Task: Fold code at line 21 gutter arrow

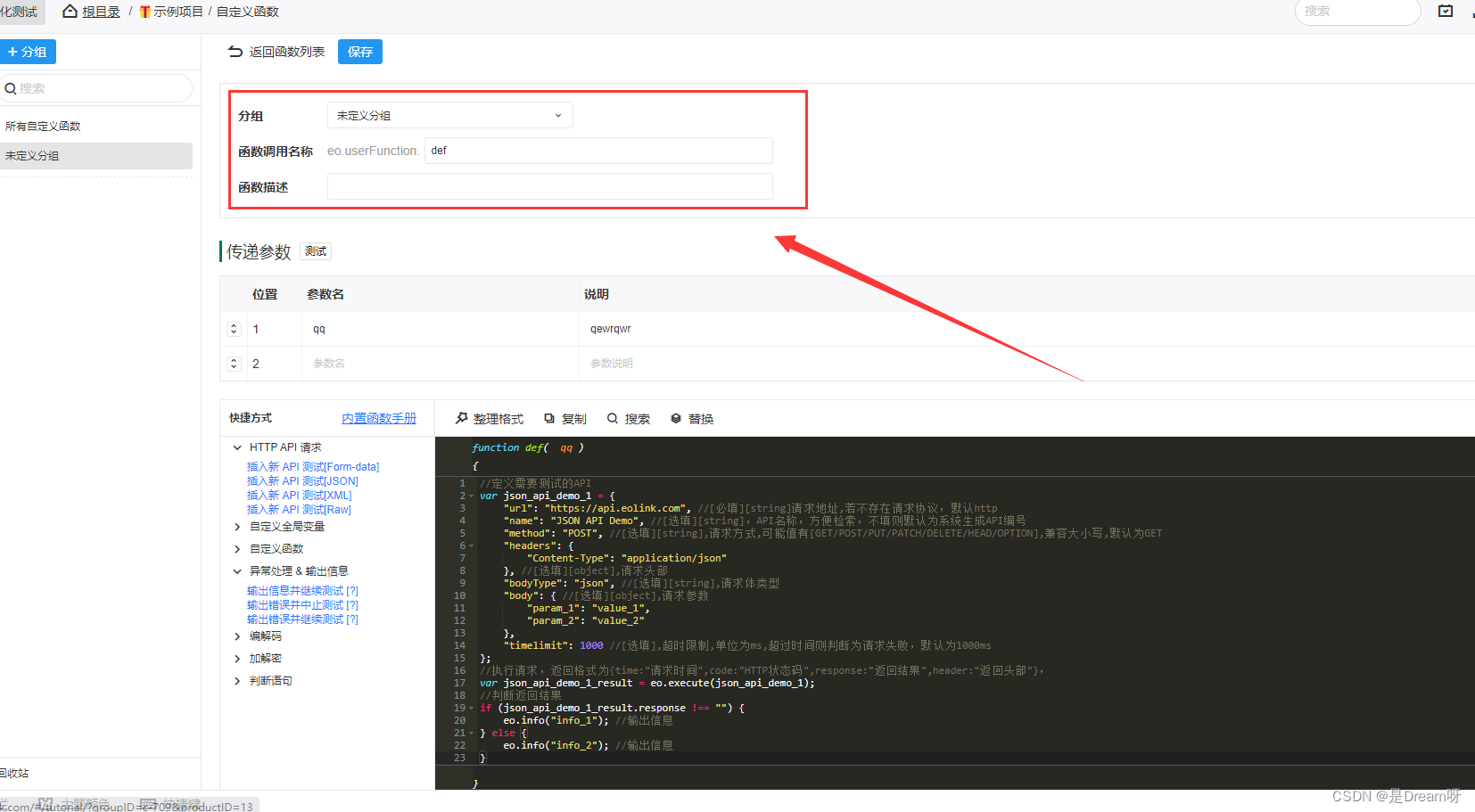Action: pos(471,734)
